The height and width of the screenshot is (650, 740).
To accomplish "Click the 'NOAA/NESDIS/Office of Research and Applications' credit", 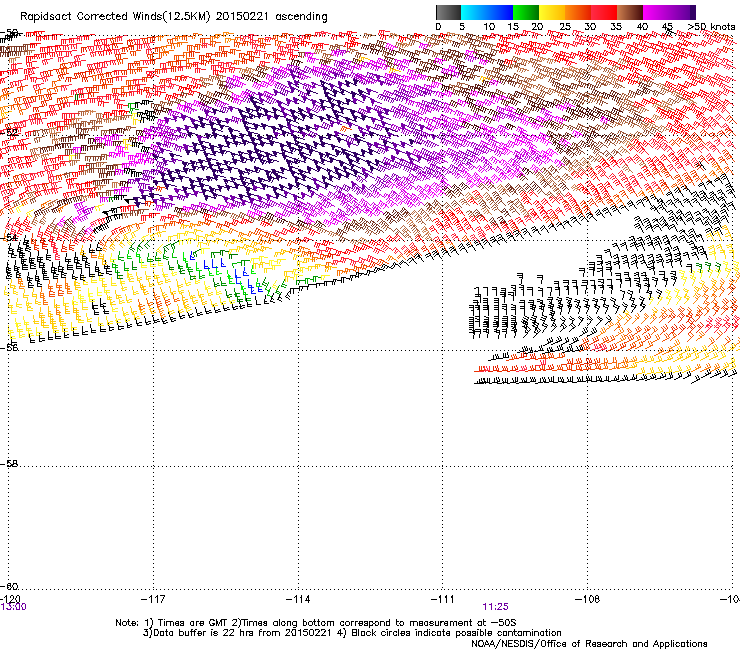I will [x=589, y=644].
